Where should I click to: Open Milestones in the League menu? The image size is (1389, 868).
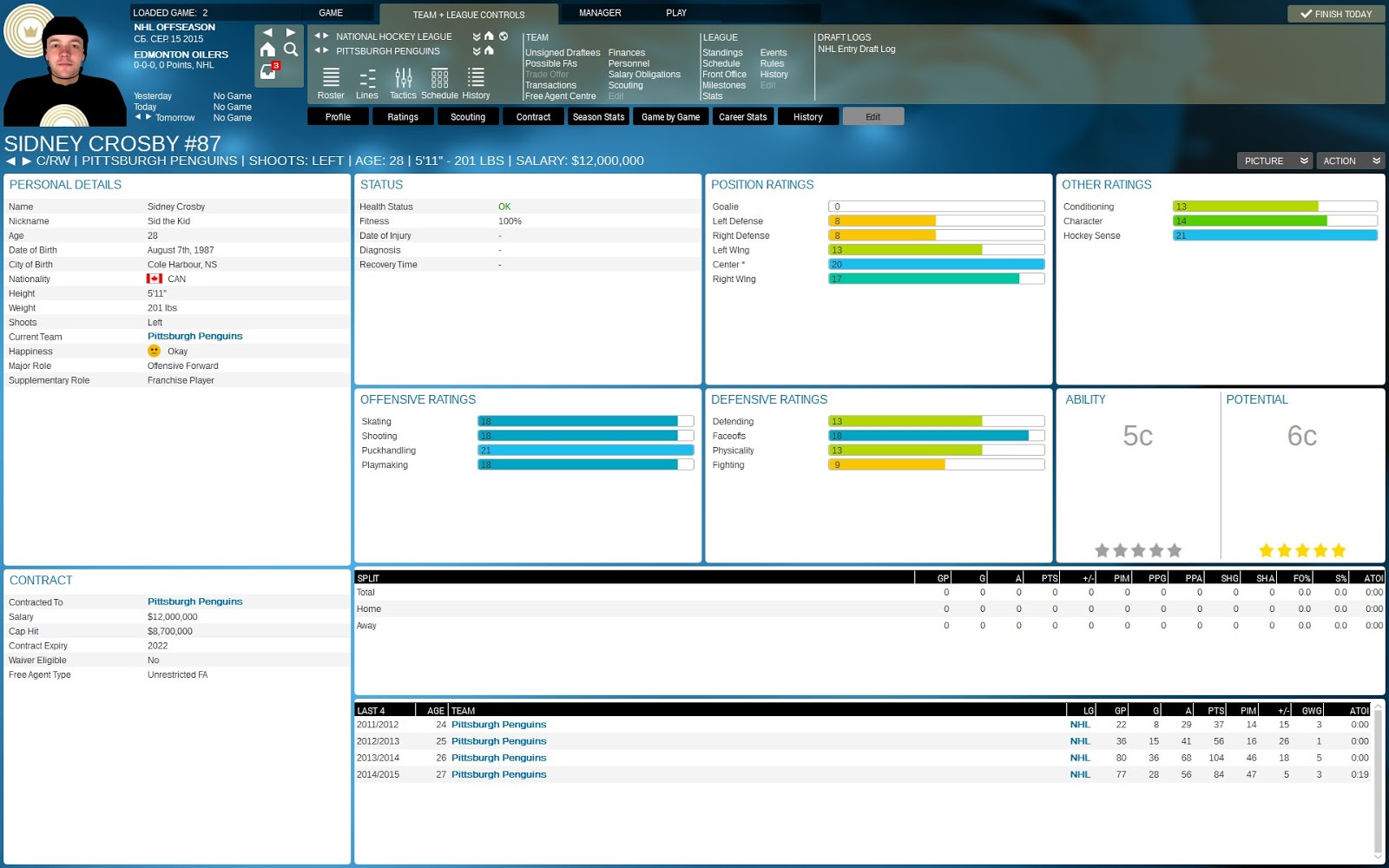724,85
